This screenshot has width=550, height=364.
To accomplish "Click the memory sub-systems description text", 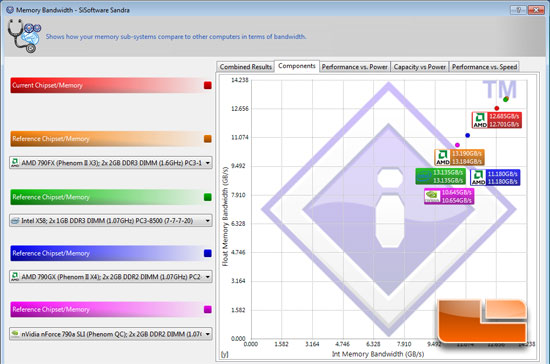I will pyautogui.click(x=176, y=36).
